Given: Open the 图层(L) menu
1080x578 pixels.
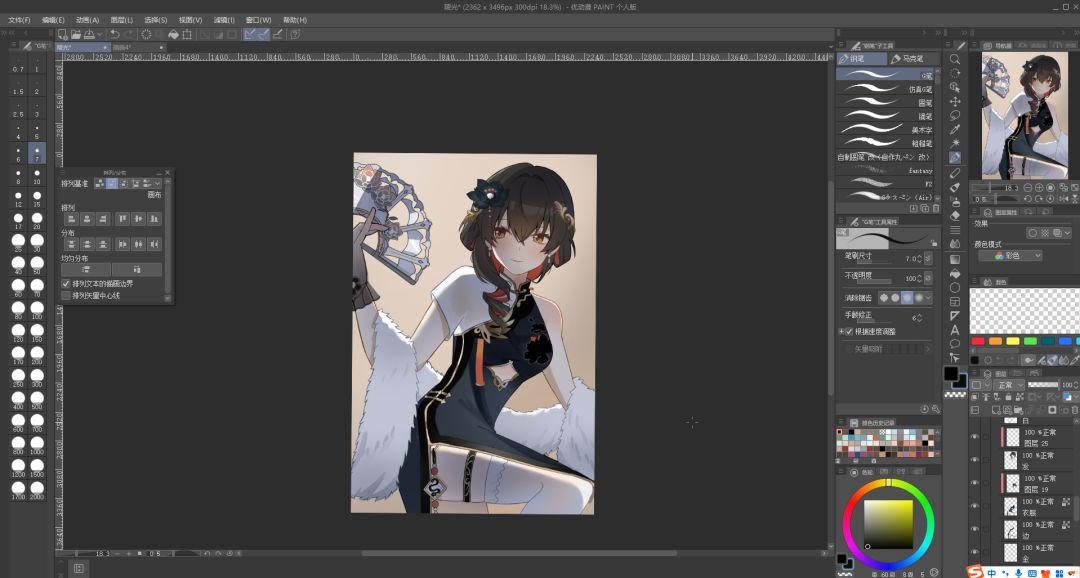Looking at the screenshot, I should pyautogui.click(x=122, y=20).
